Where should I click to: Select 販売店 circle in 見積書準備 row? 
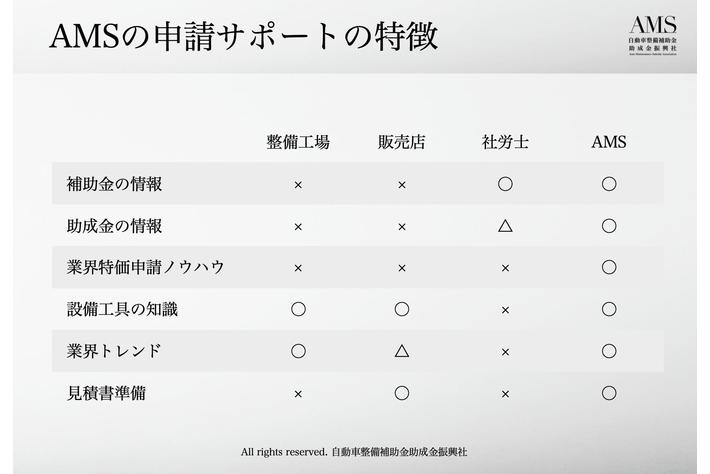click(401, 393)
